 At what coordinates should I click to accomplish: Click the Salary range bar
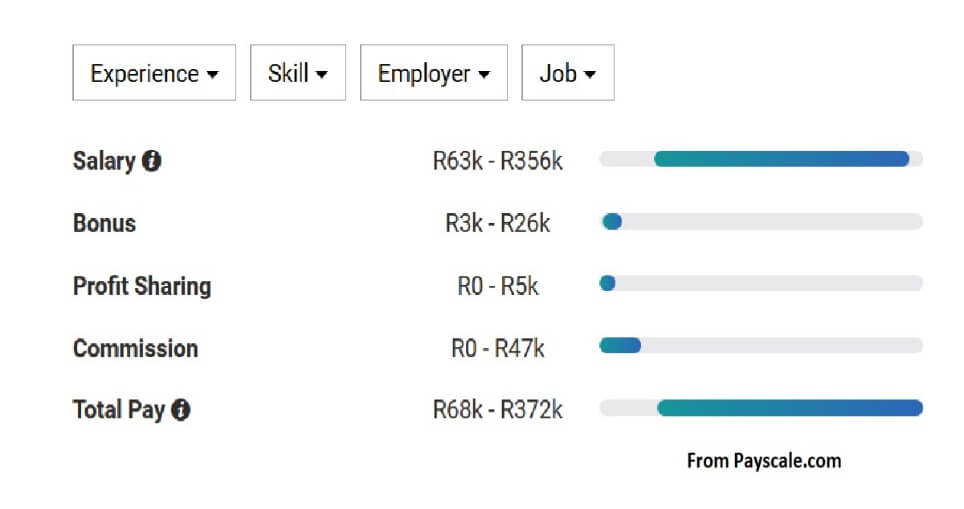[761, 159]
